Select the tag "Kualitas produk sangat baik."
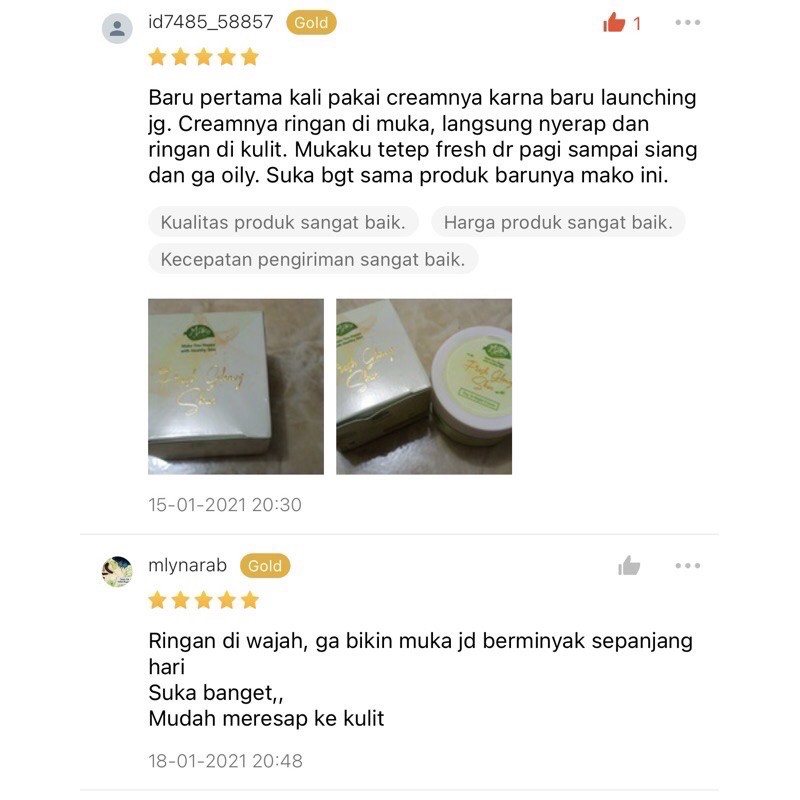800x800 pixels. 283,222
